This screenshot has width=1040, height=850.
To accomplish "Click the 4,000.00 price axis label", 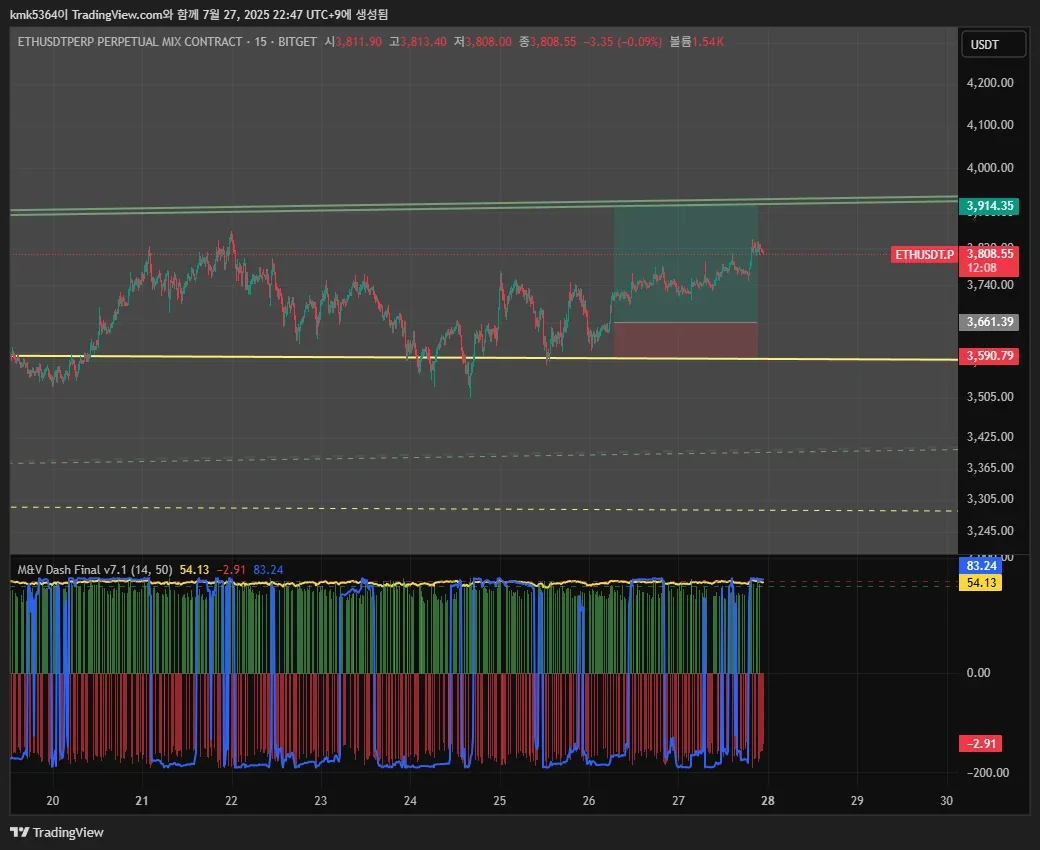I will (990, 168).
